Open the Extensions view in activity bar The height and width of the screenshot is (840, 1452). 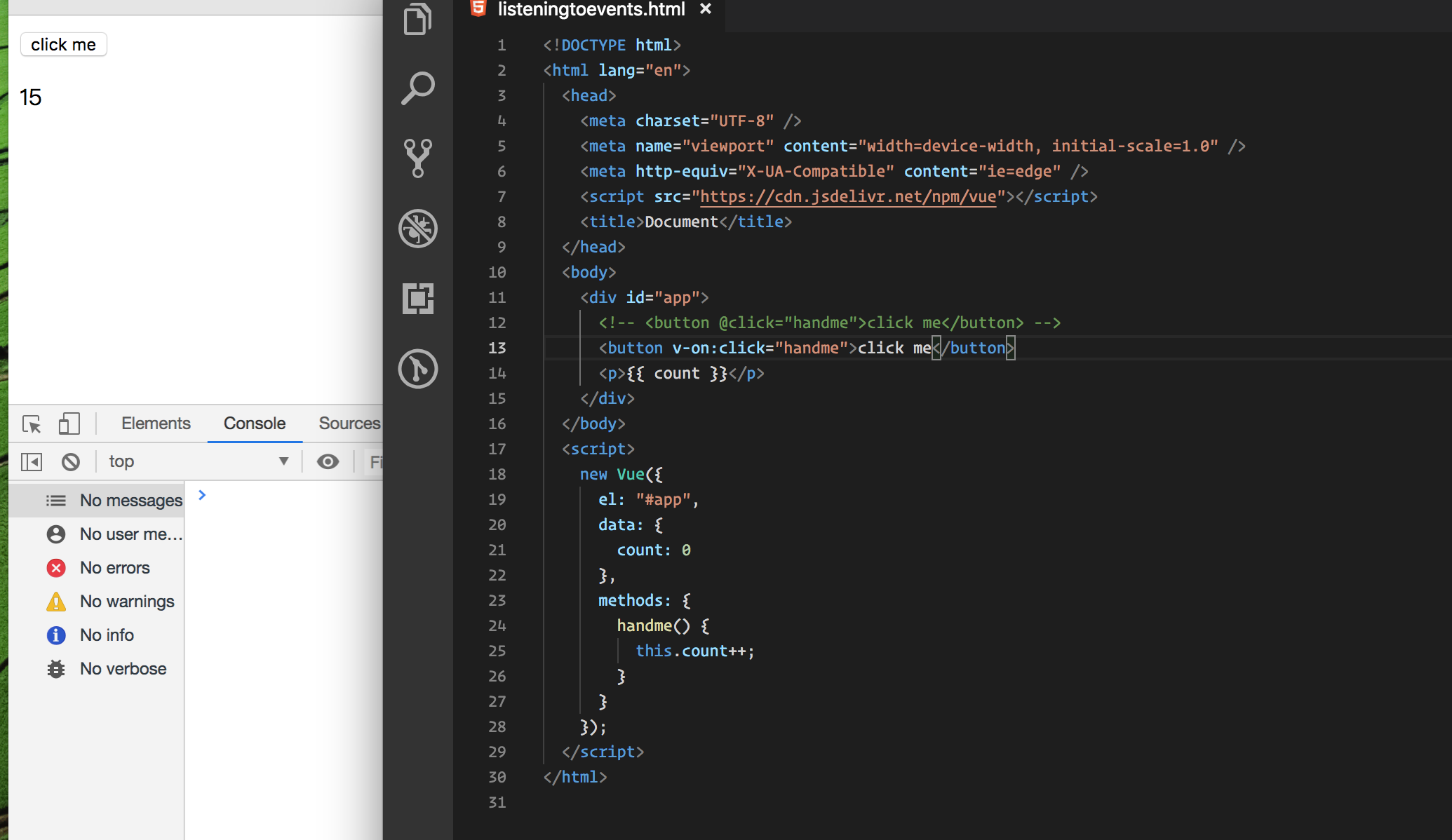(x=418, y=299)
